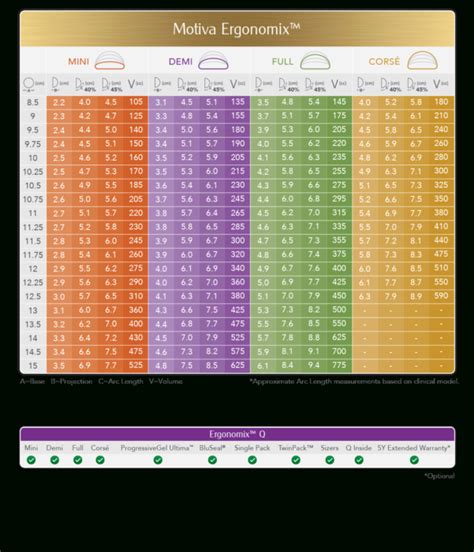Click the CORSÉ 45% arc length header icon
Image resolution: width=474 pixels, height=552 pixels.
417,85
